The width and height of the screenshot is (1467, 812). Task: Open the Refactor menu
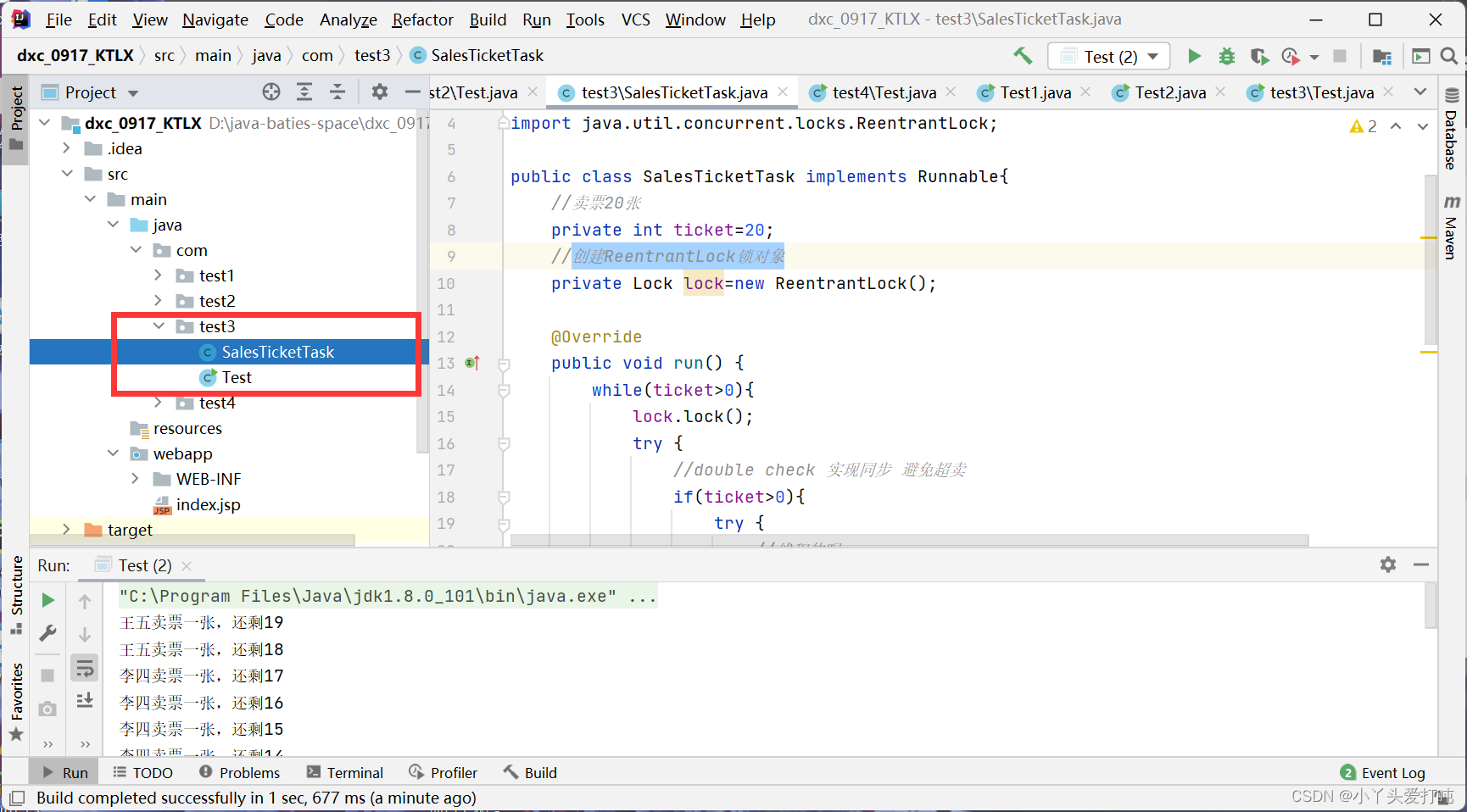coord(422,19)
